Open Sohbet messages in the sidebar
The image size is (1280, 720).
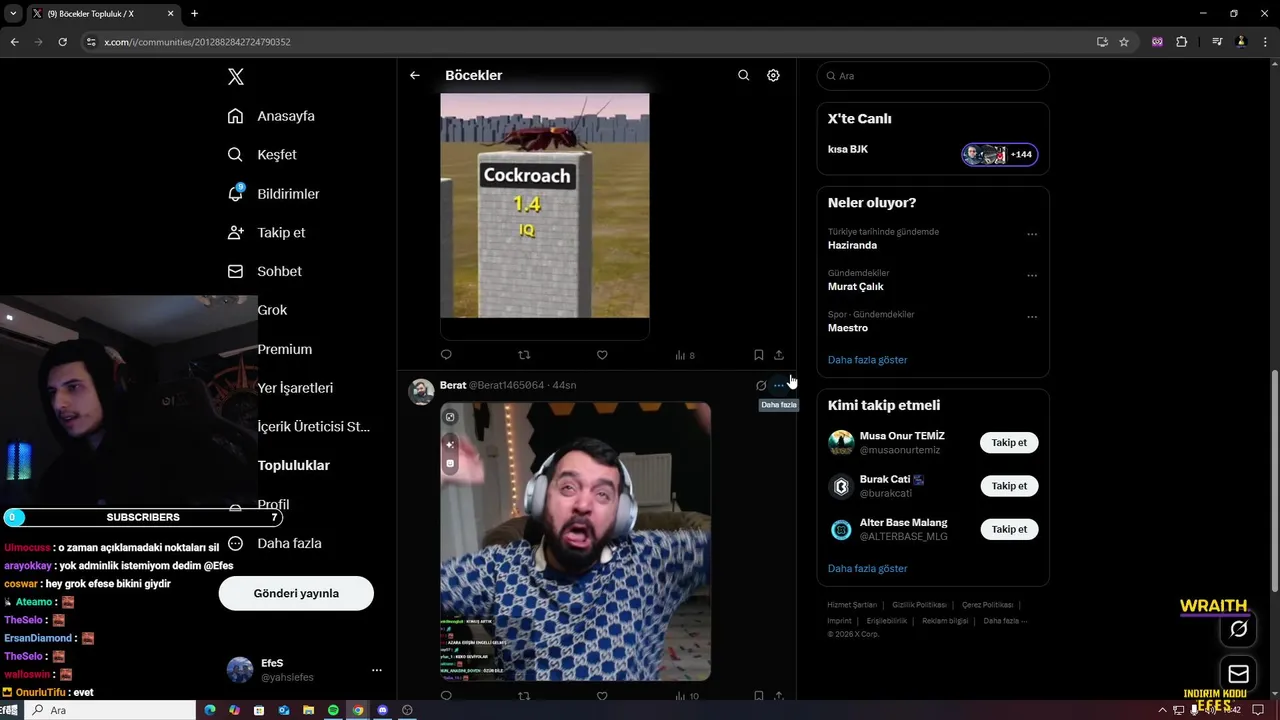click(x=264, y=271)
